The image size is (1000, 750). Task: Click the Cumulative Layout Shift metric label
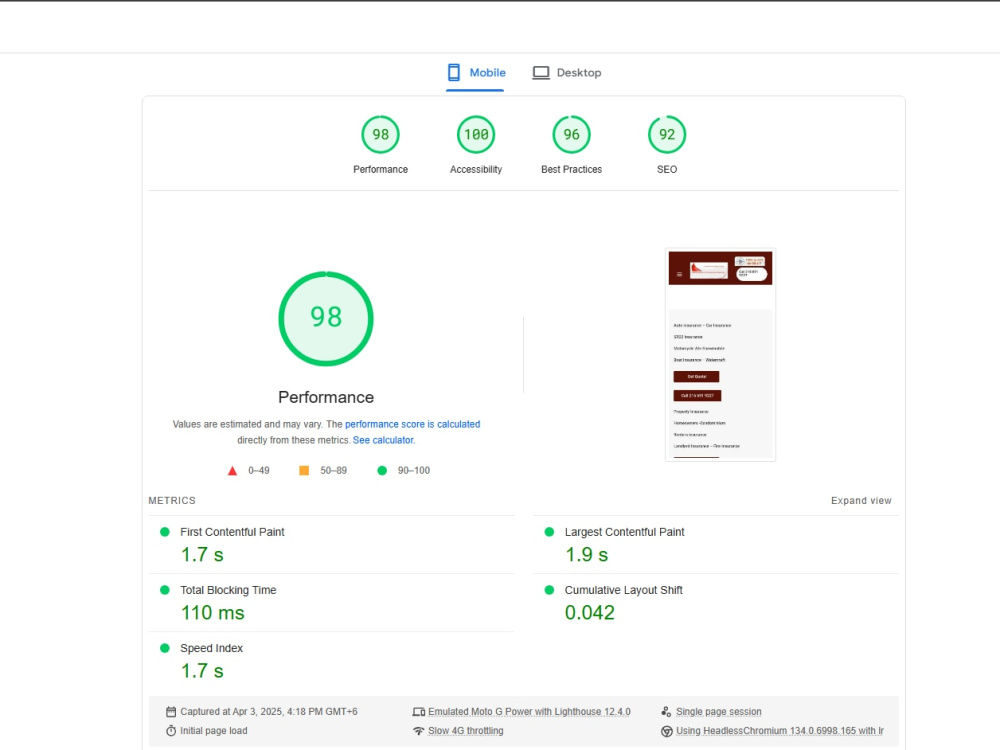click(624, 590)
